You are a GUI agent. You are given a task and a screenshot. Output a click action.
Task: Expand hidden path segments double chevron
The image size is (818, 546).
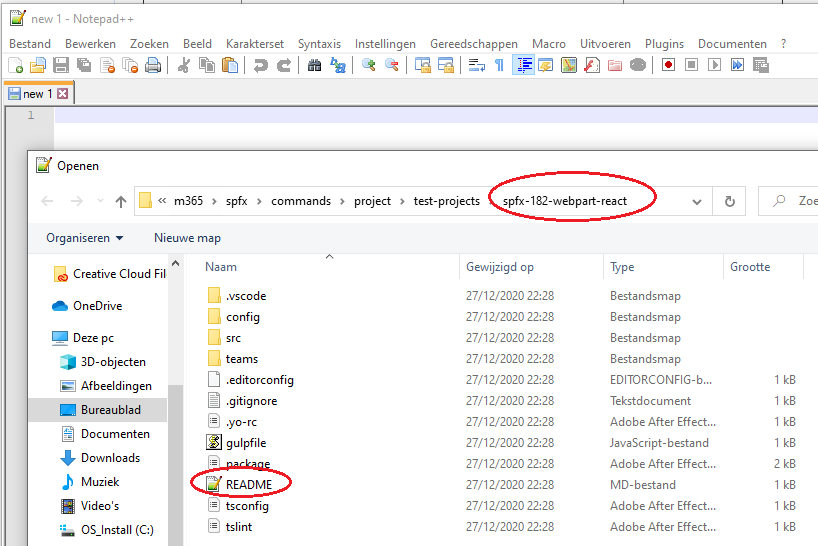[x=162, y=201]
